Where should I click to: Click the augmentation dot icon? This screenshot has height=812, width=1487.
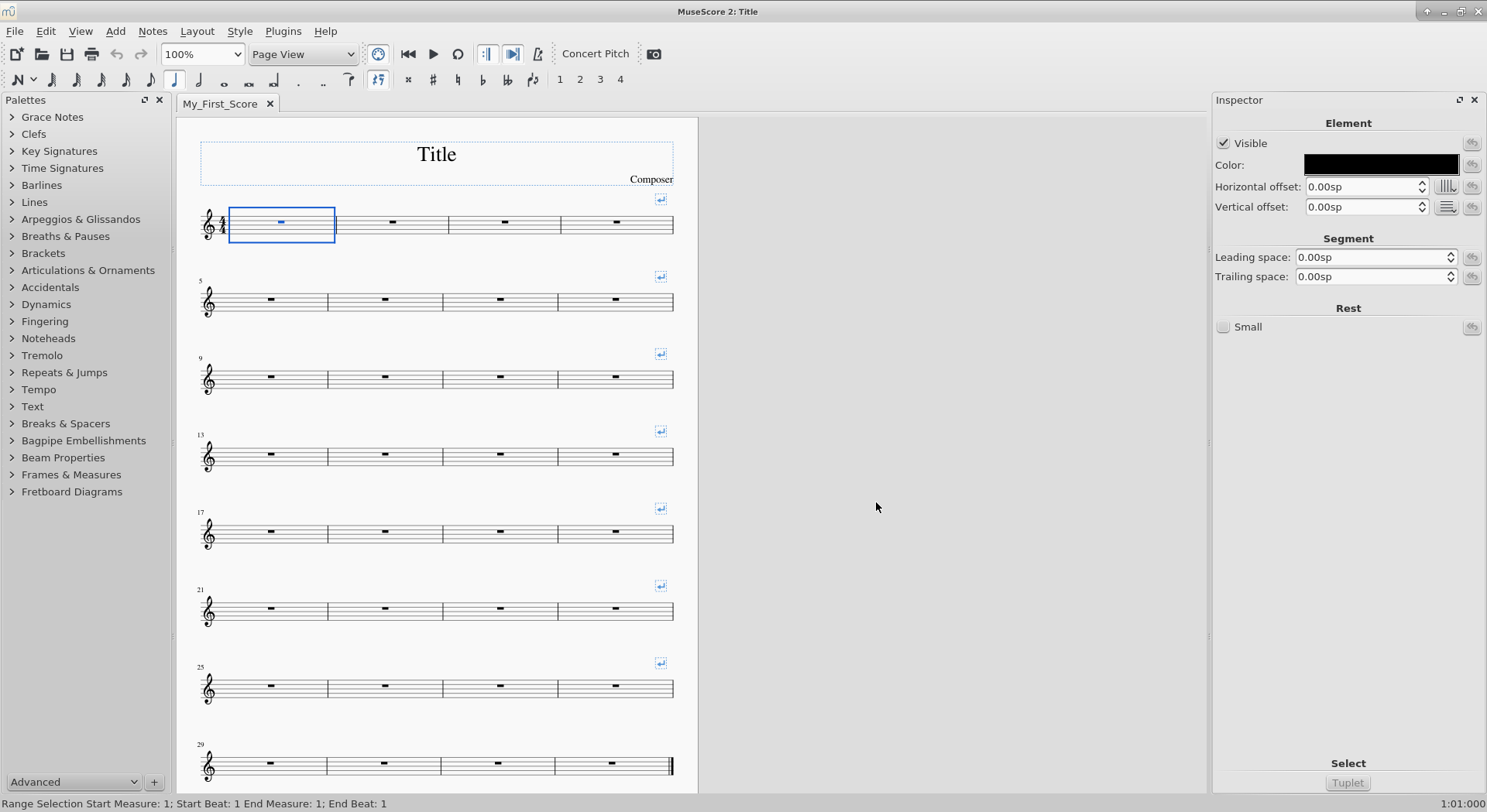point(299,81)
